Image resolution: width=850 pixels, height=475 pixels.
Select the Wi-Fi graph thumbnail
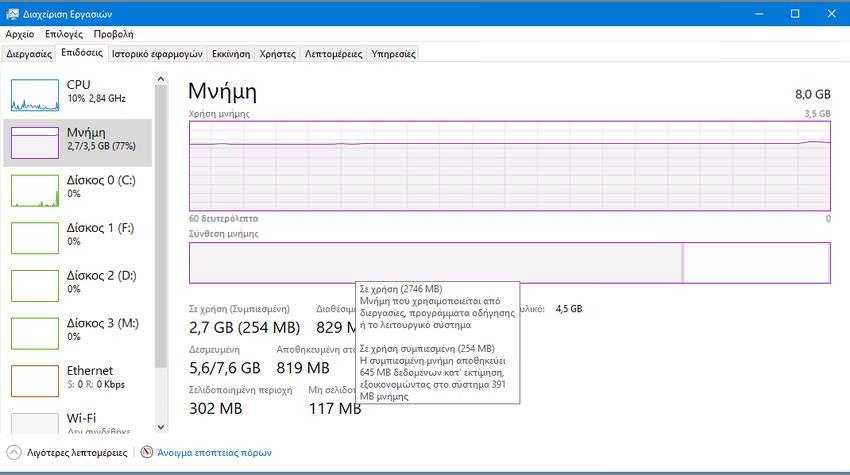pyautogui.click(x=35, y=423)
